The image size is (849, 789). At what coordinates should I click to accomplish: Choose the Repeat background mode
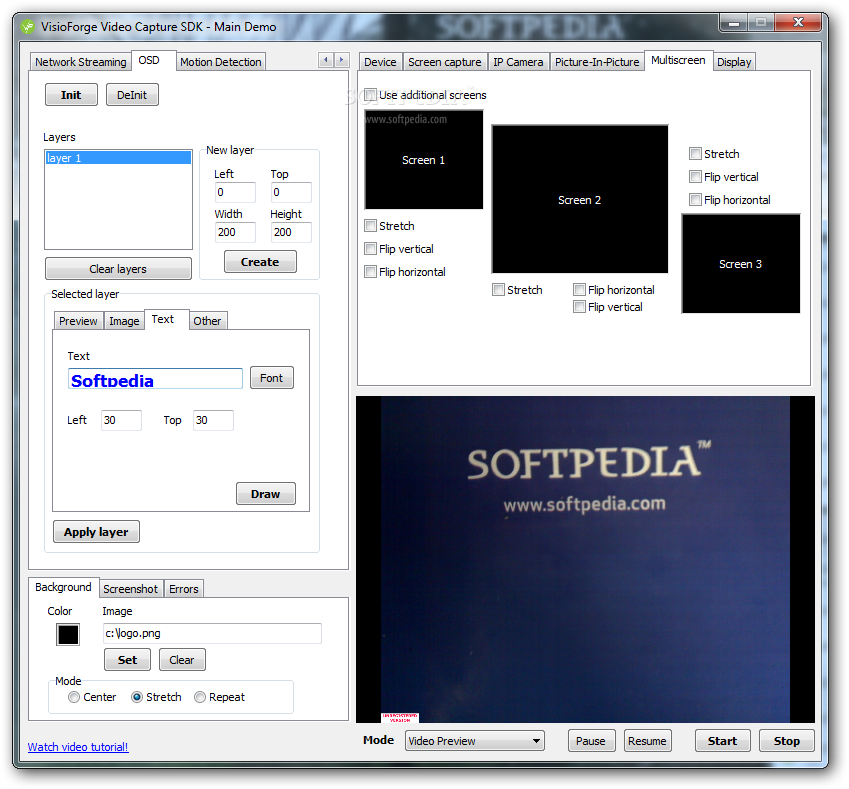click(200, 697)
